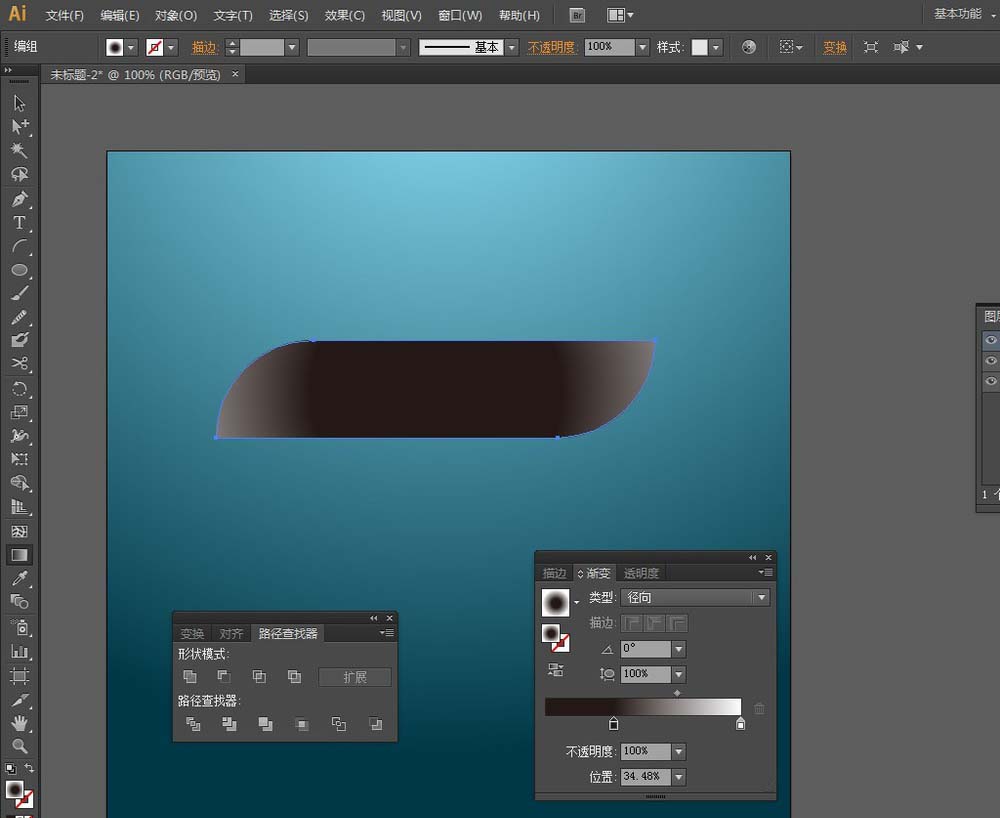Open the gradient angle dropdown arrow
Viewport: 1000px width, 818px height.
pos(679,649)
